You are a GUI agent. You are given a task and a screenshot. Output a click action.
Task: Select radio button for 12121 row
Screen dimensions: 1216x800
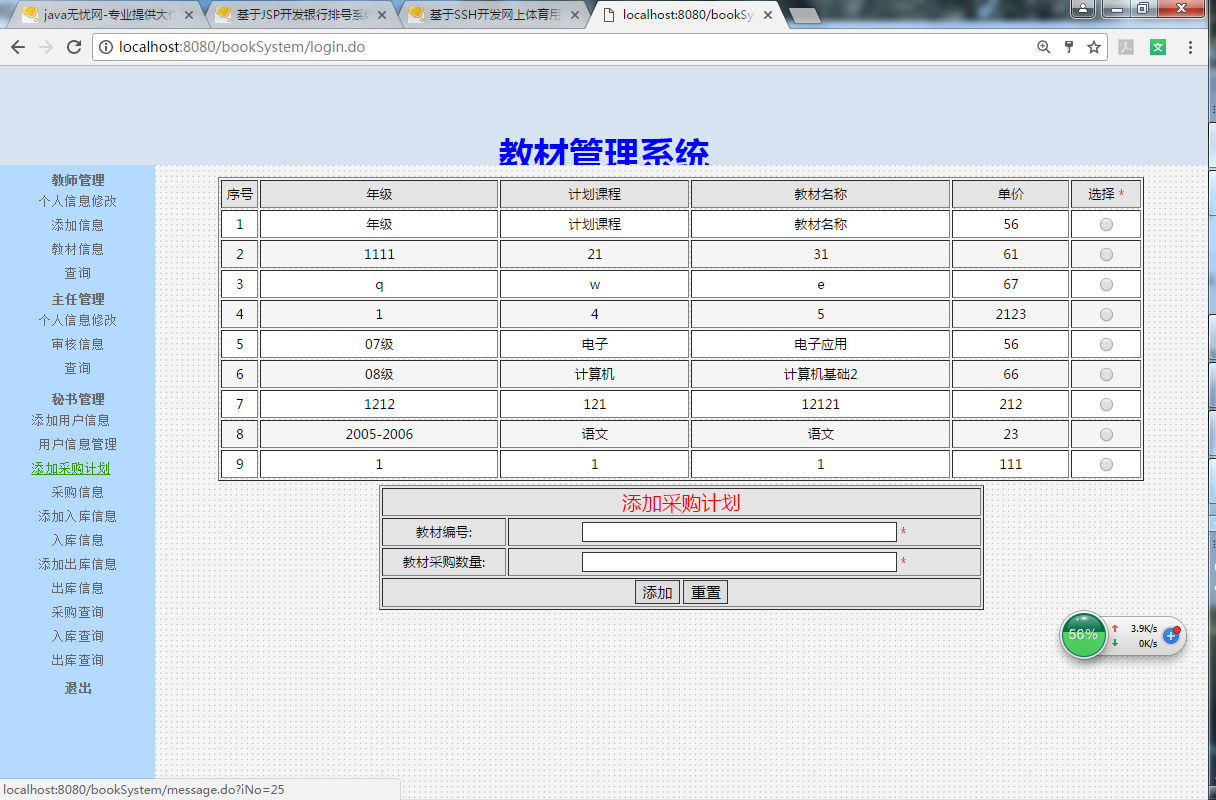coord(1106,405)
